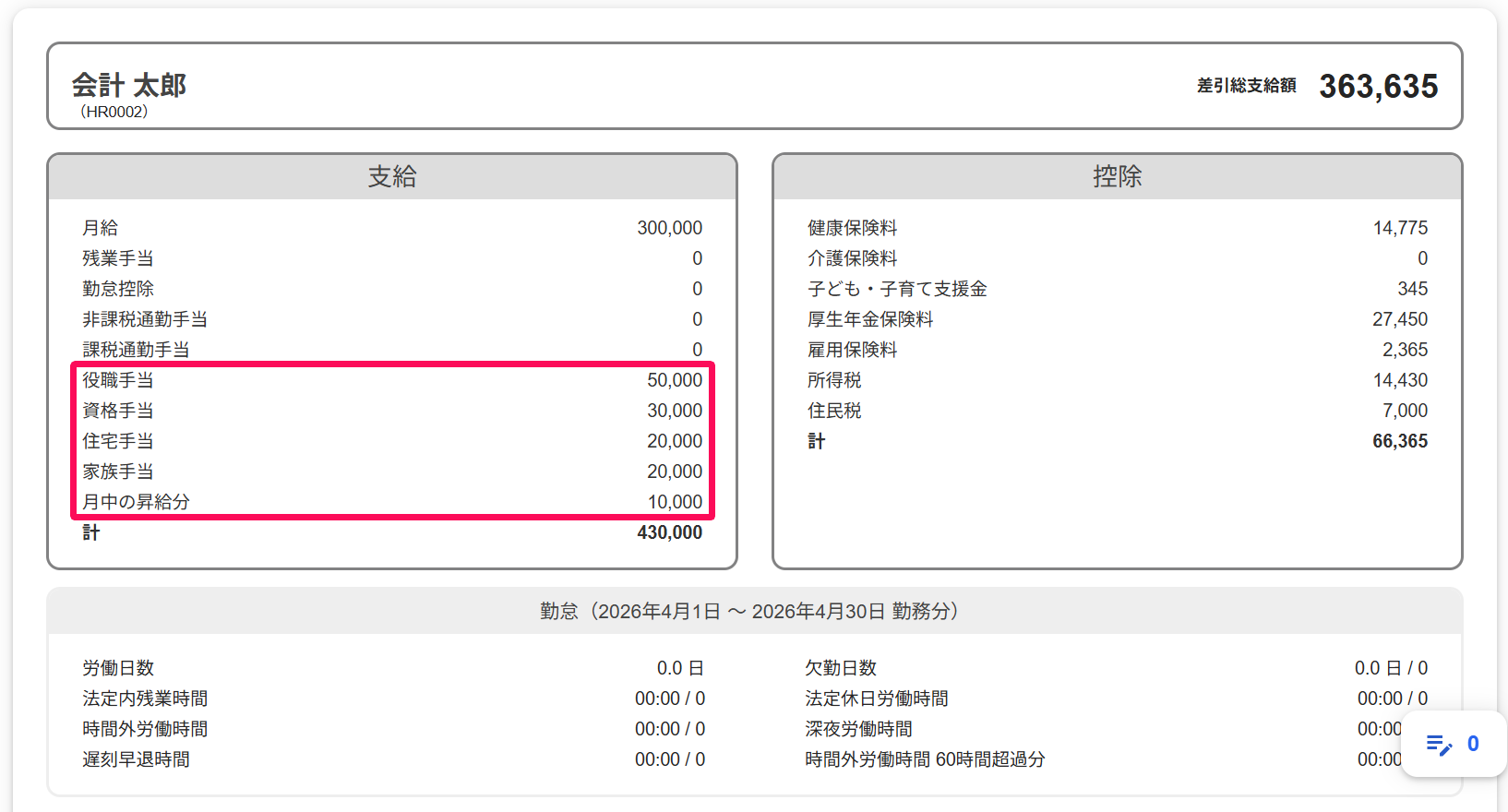Select the 雇用保険料 row label
This screenshot has width=1508, height=812.
(x=852, y=350)
